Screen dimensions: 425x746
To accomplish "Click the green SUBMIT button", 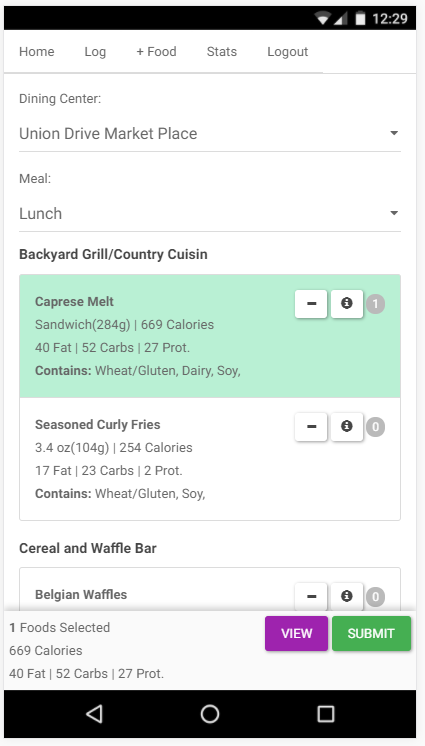I will tap(371, 633).
